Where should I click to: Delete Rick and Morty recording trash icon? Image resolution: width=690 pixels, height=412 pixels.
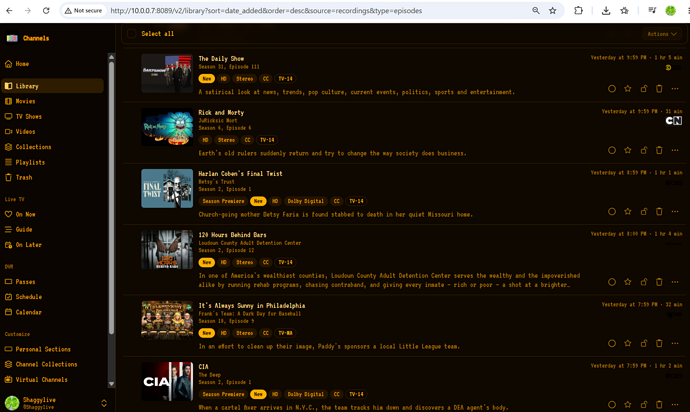coord(659,151)
